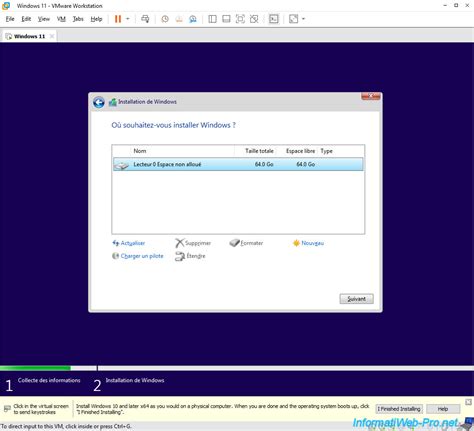Close the Installation de Windows dialog
The height and width of the screenshot is (431, 474).
(371, 96)
